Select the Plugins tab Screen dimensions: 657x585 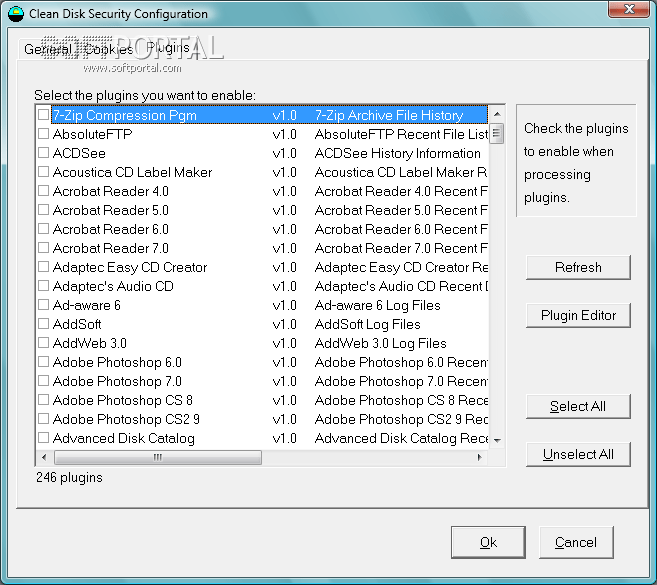168,48
